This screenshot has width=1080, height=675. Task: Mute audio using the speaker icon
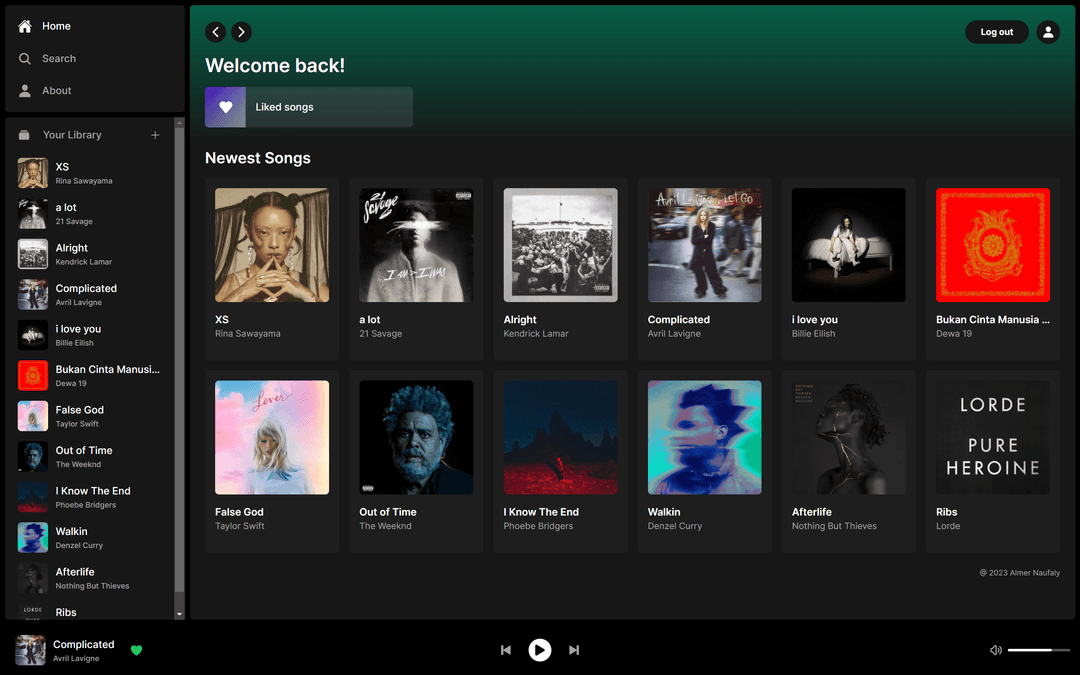tap(995, 649)
